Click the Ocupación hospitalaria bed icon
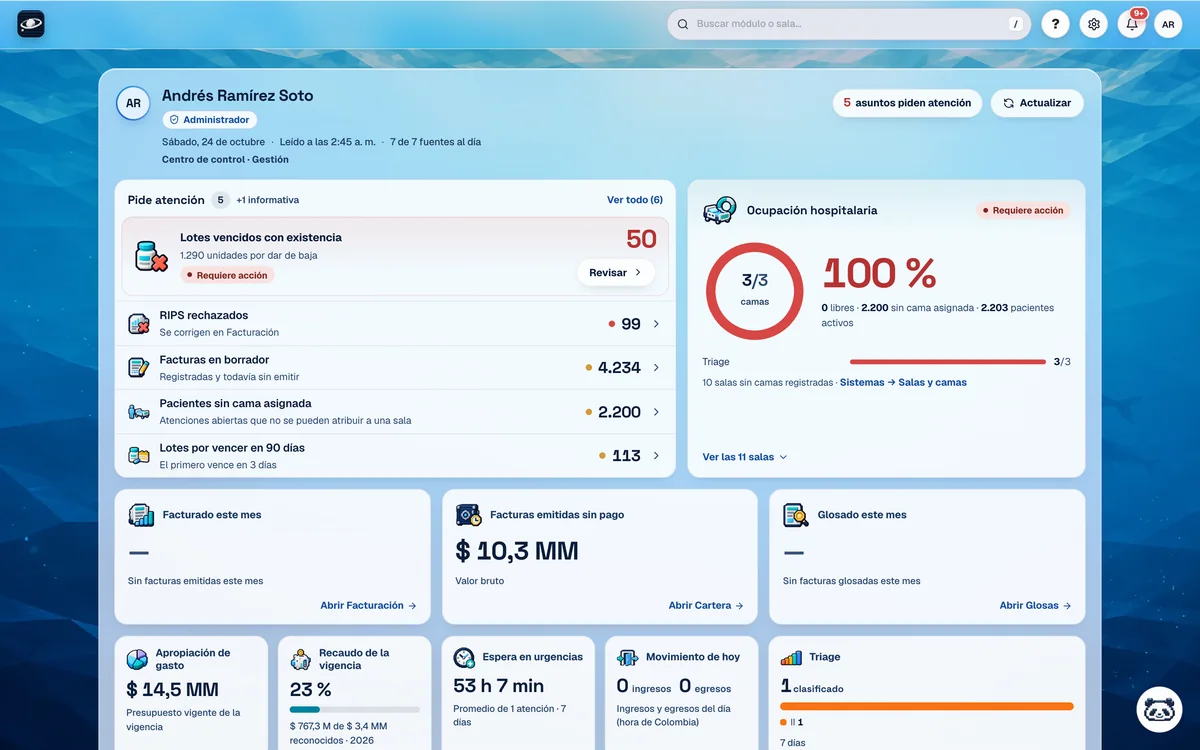 pyautogui.click(x=719, y=211)
